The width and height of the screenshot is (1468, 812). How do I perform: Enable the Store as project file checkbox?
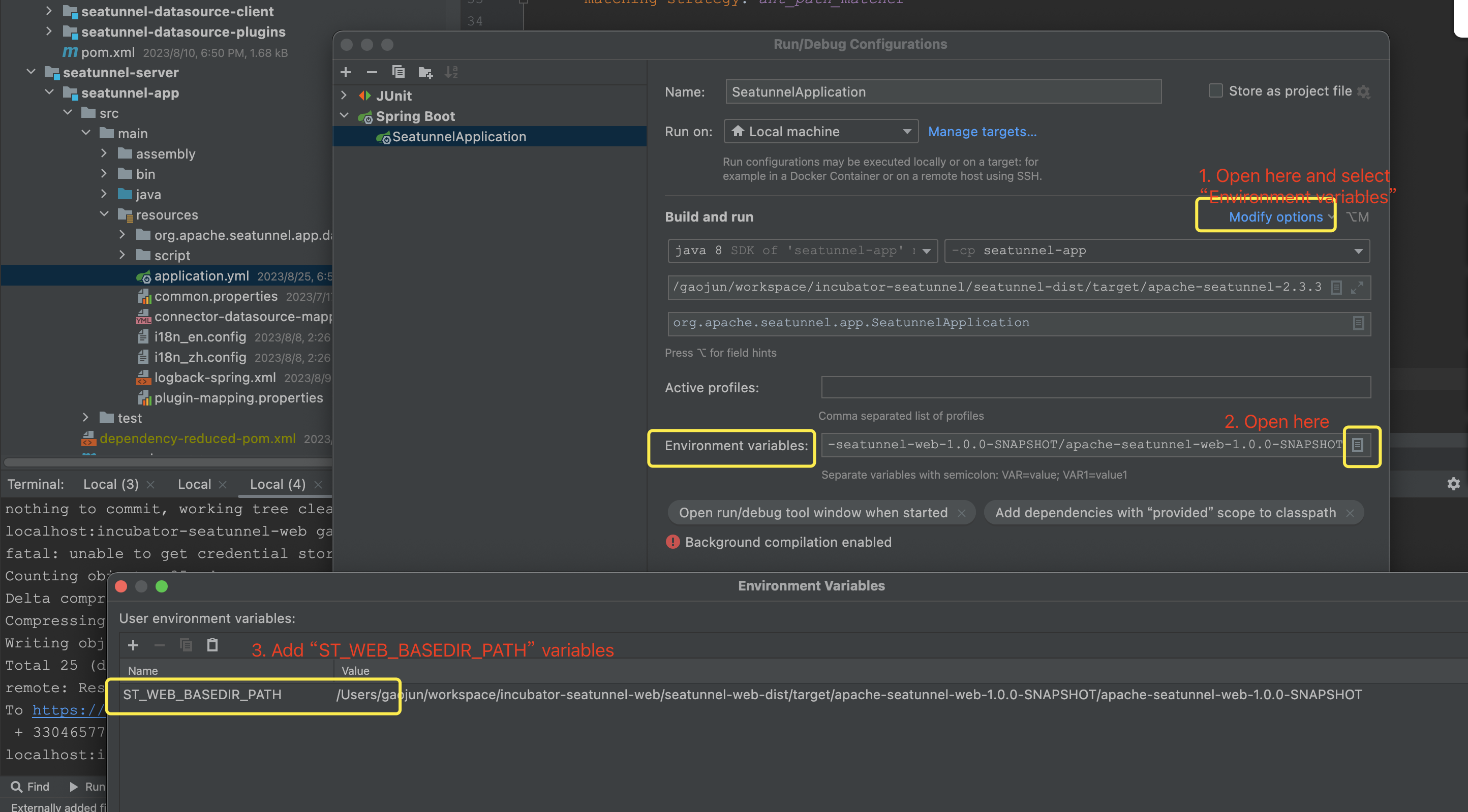click(x=1215, y=91)
